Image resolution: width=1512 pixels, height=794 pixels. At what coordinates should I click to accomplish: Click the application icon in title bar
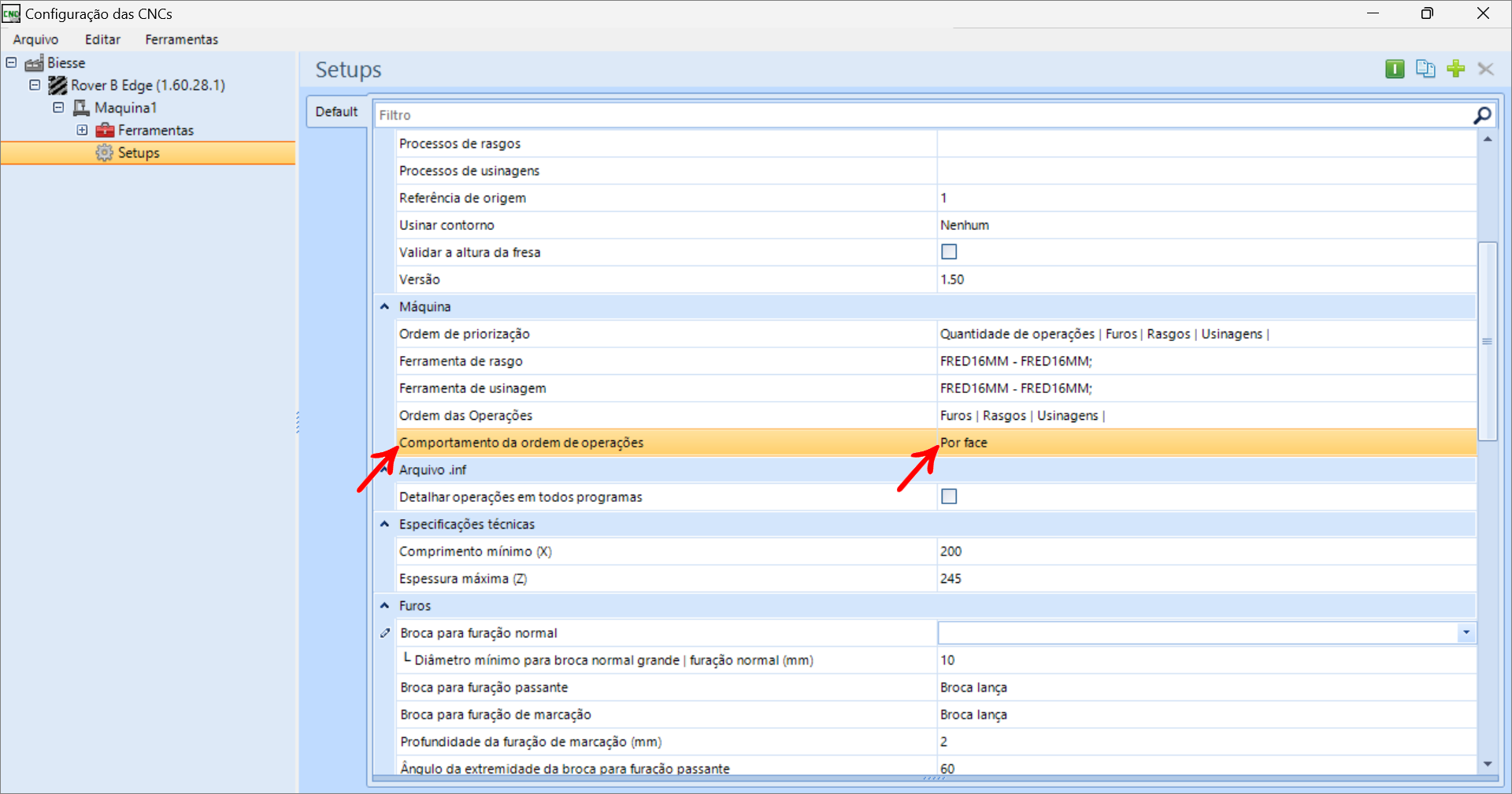(11, 13)
